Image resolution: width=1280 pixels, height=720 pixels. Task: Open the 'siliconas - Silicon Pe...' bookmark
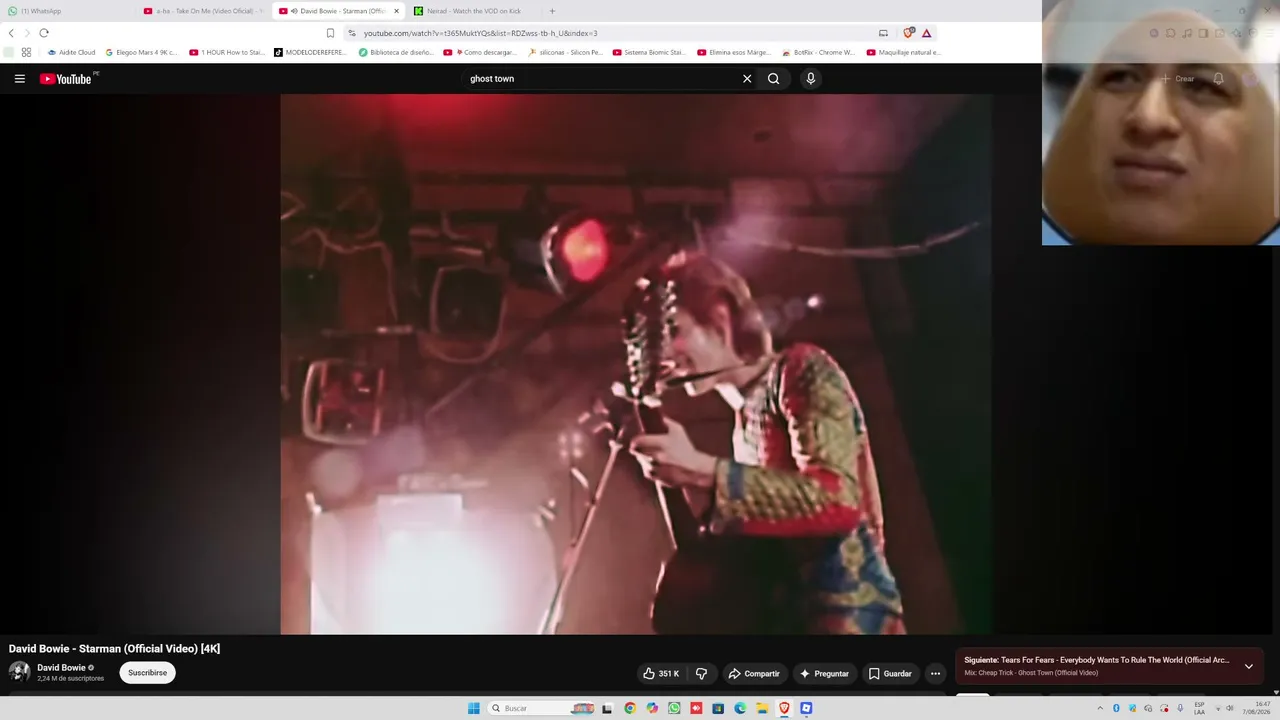pos(565,52)
